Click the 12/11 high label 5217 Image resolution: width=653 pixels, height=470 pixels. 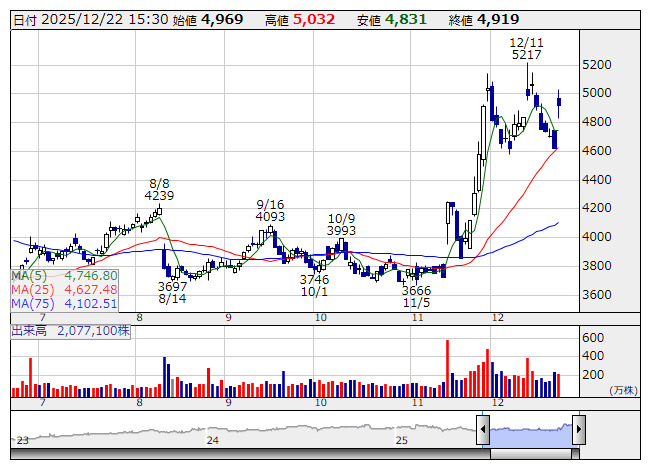tap(526, 56)
